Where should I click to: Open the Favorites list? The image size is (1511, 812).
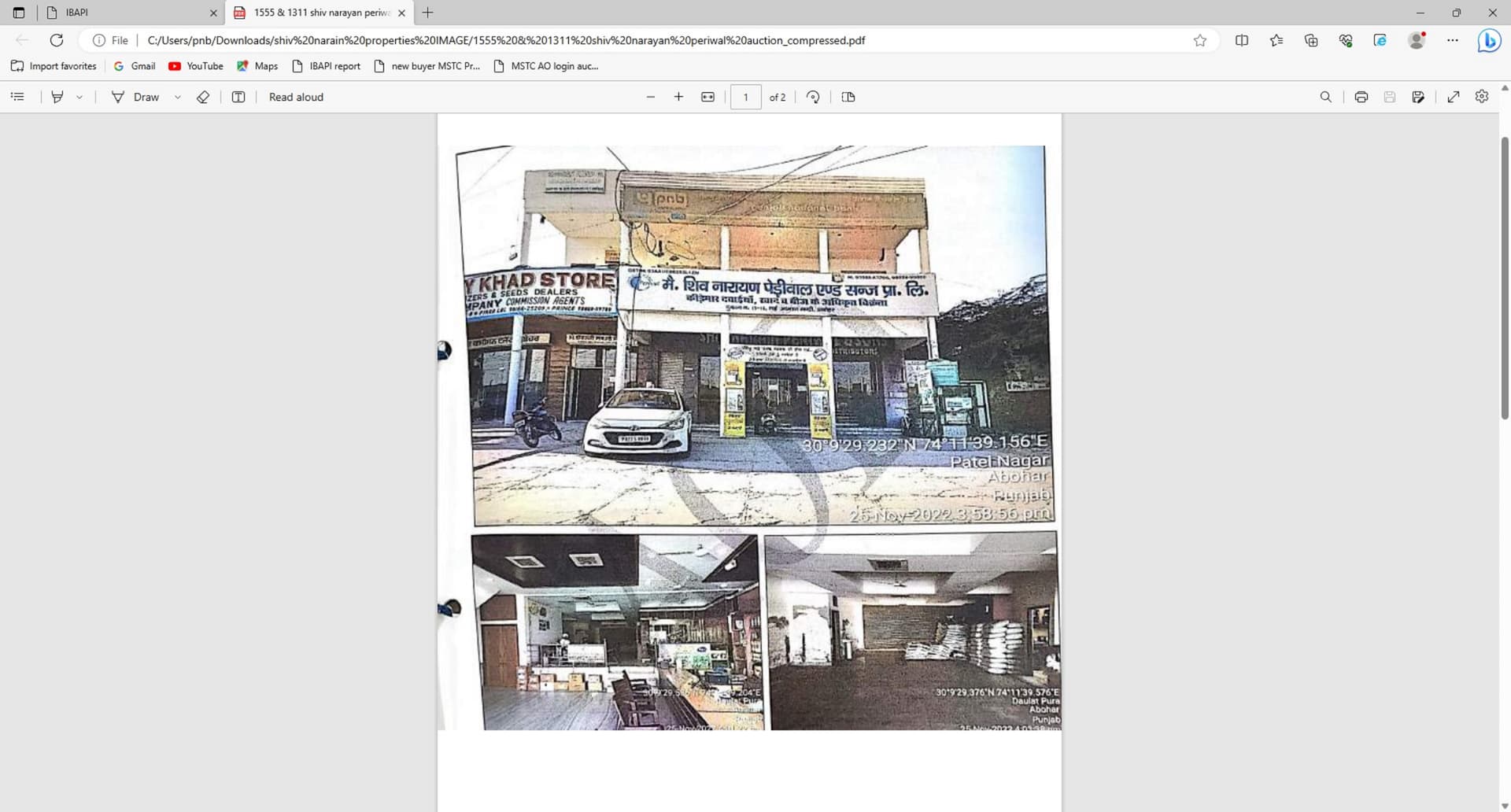click(x=1276, y=40)
